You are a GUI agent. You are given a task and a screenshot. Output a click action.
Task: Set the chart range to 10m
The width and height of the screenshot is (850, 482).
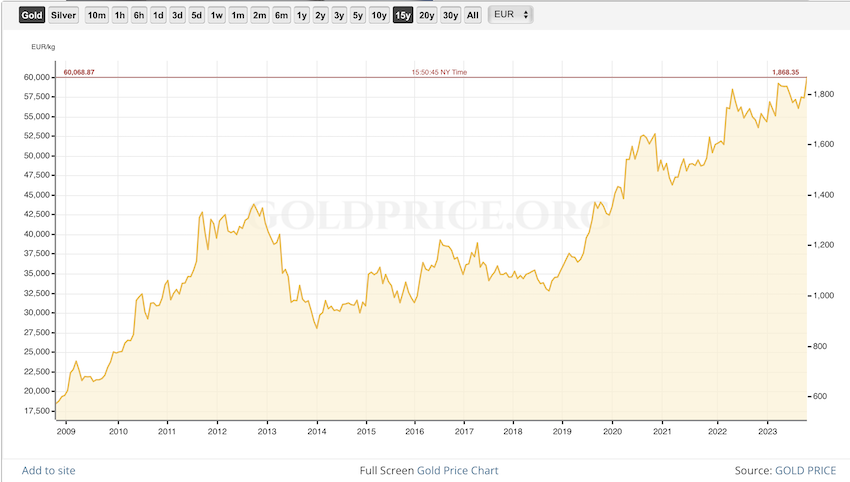click(96, 15)
